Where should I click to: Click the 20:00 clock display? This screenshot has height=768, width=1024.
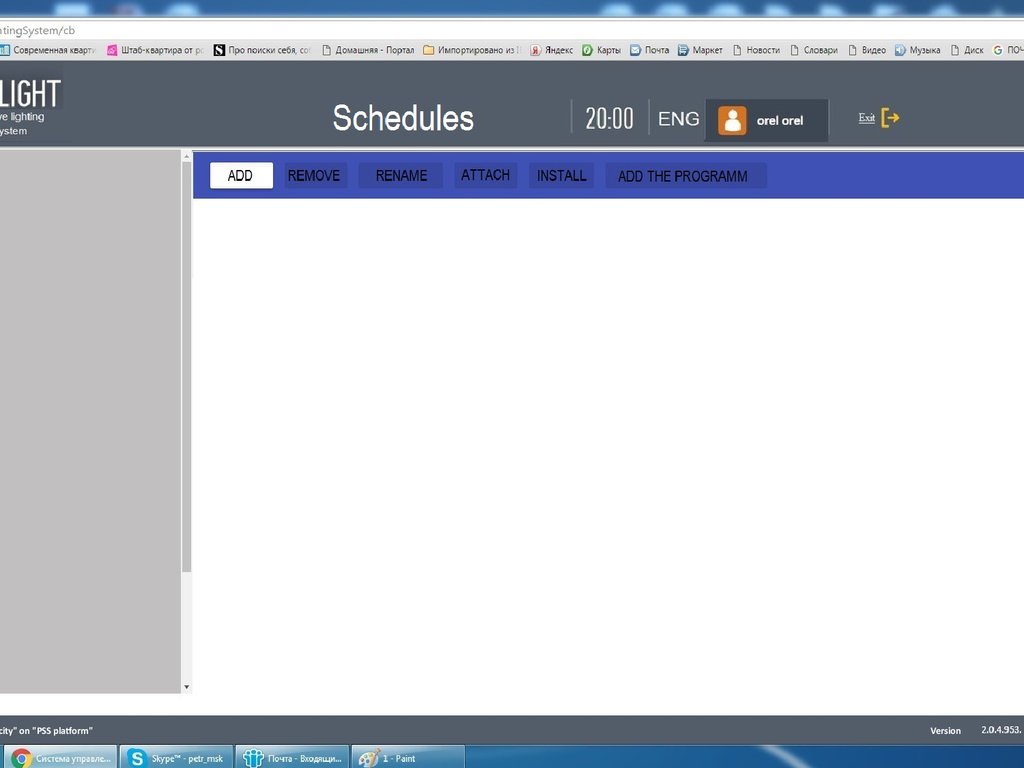(609, 119)
